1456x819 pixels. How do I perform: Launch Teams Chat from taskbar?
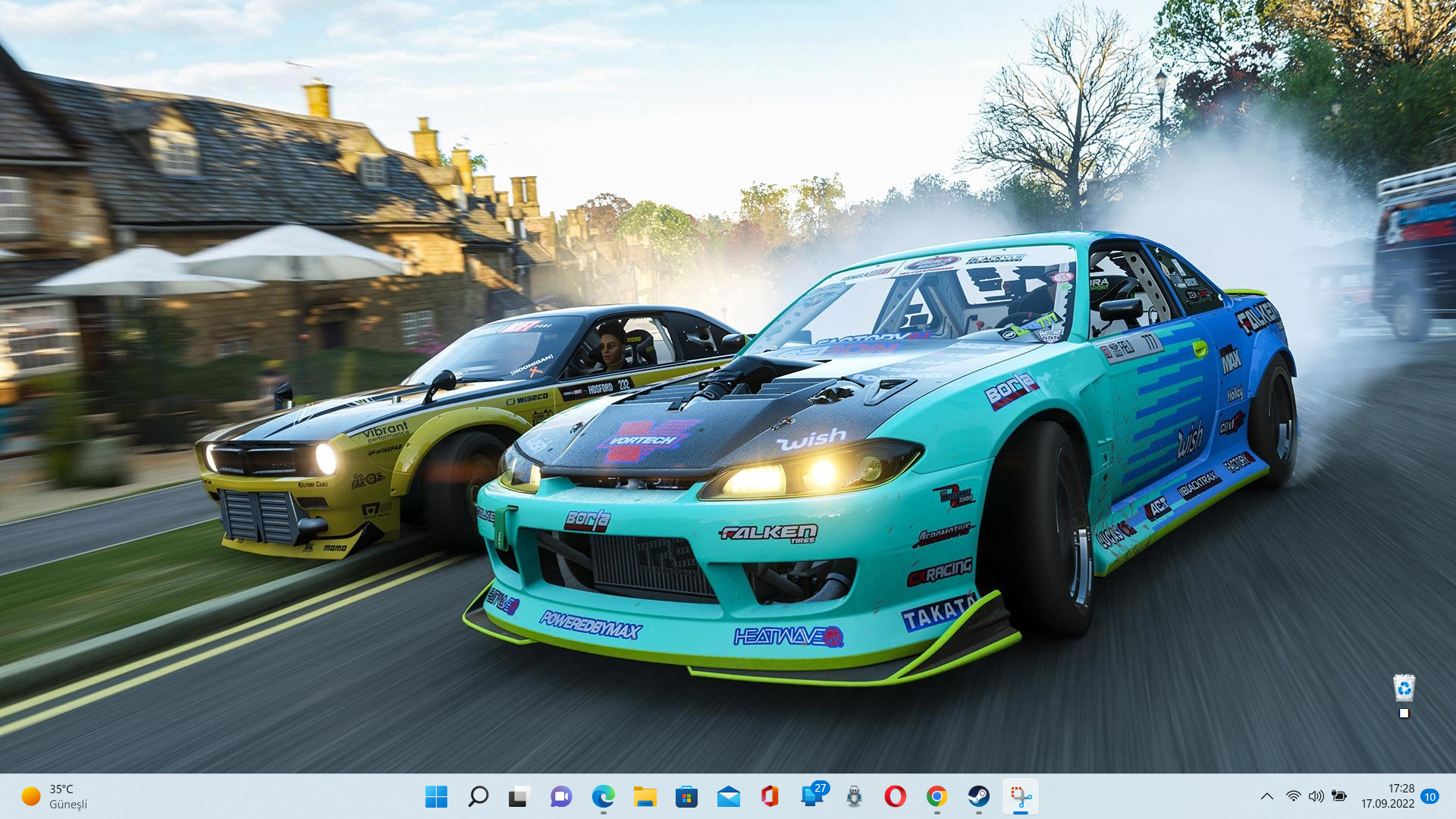tap(561, 796)
